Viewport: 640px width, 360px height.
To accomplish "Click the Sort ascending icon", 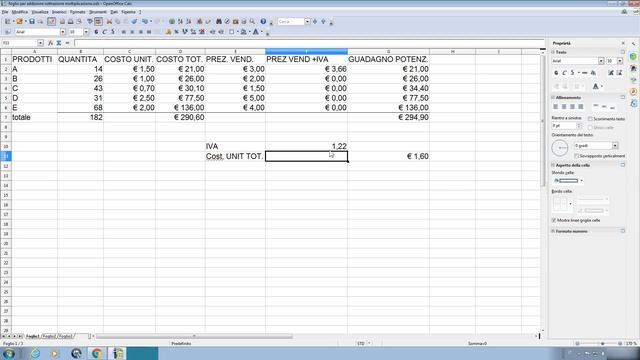I will pyautogui.click(x=180, y=21).
